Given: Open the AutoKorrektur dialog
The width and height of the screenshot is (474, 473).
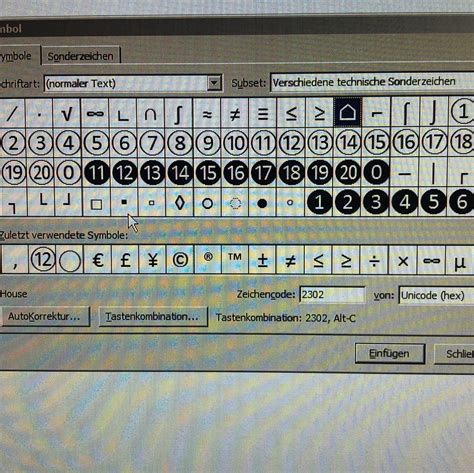Looking at the screenshot, I should 45,316.
